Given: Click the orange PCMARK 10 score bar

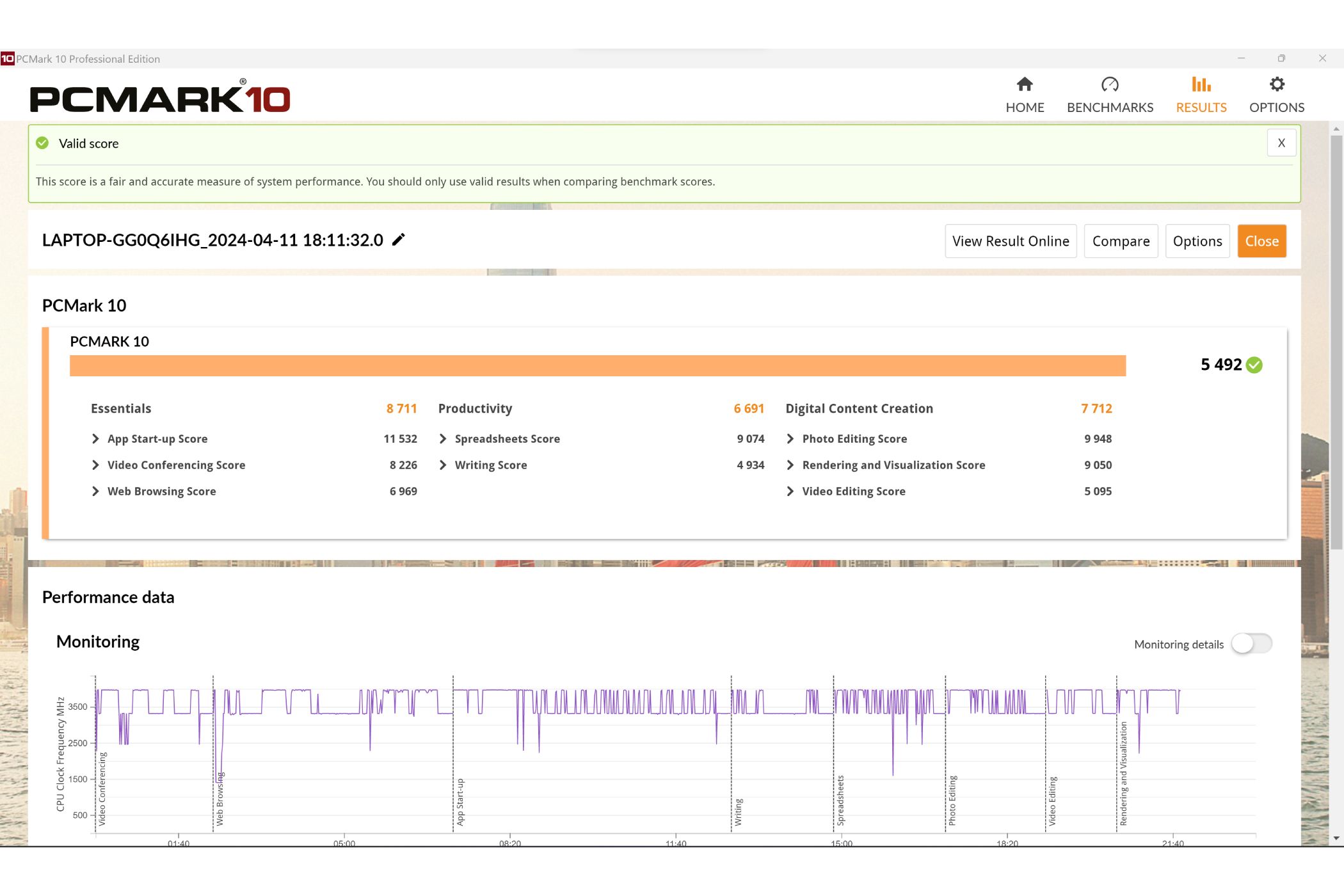Looking at the screenshot, I should coord(598,366).
